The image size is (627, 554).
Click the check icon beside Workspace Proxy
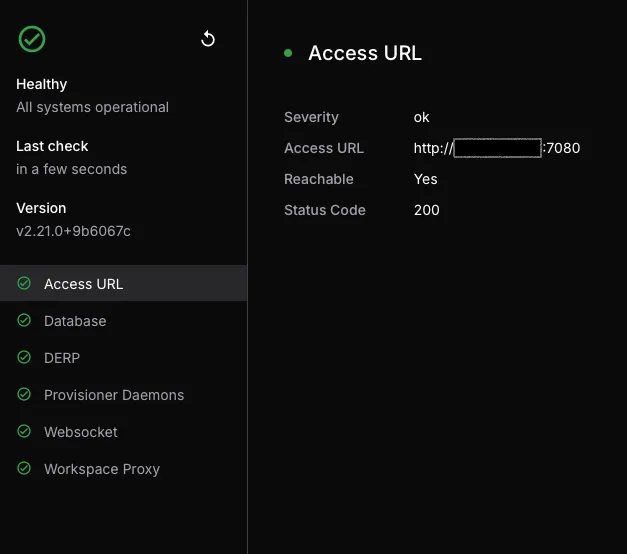(24, 469)
